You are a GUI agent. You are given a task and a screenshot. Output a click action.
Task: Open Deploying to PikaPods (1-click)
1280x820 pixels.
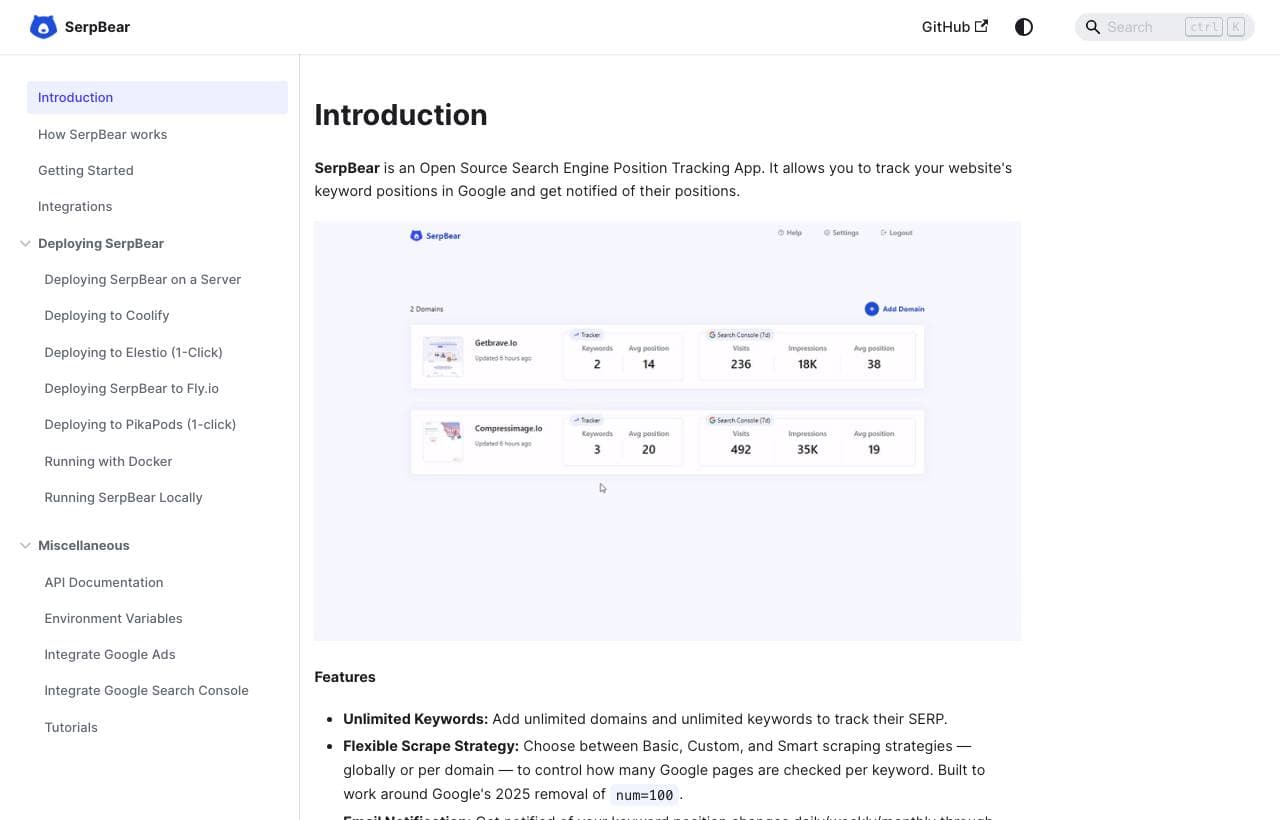point(140,424)
